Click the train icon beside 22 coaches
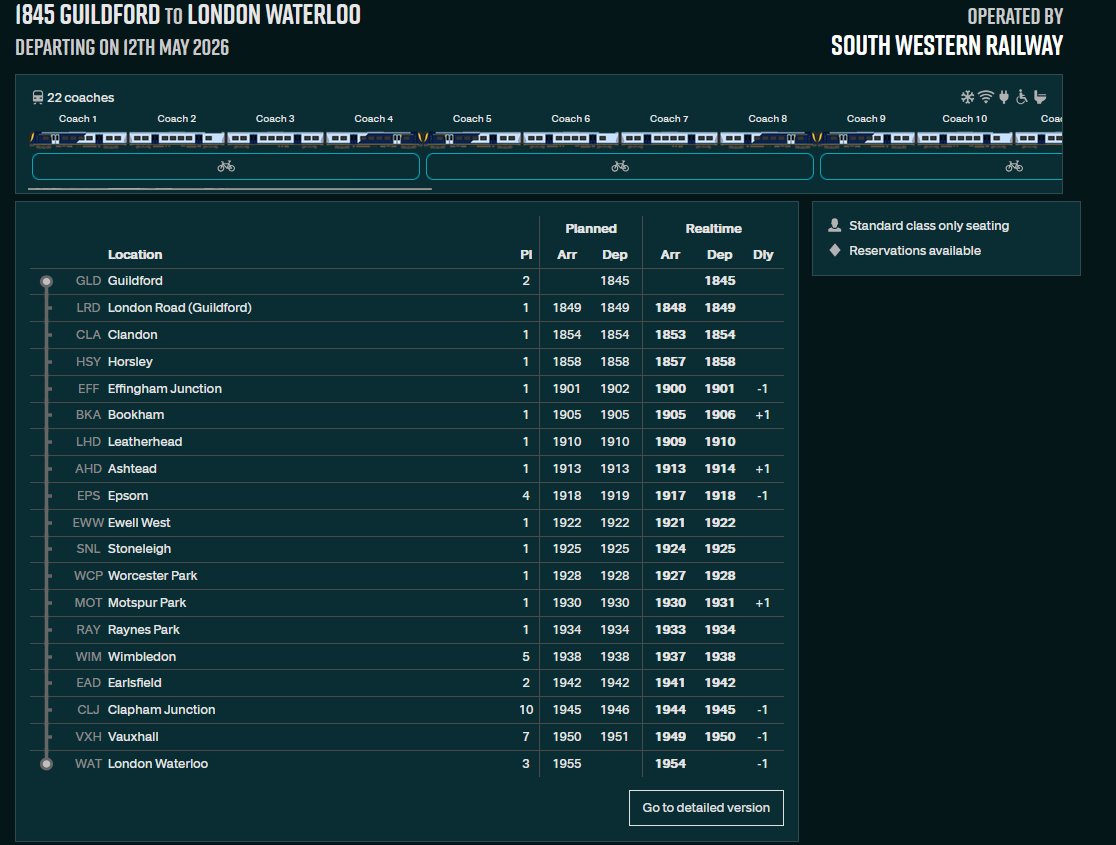This screenshot has width=1116, height=845. (x=38, y=98)
